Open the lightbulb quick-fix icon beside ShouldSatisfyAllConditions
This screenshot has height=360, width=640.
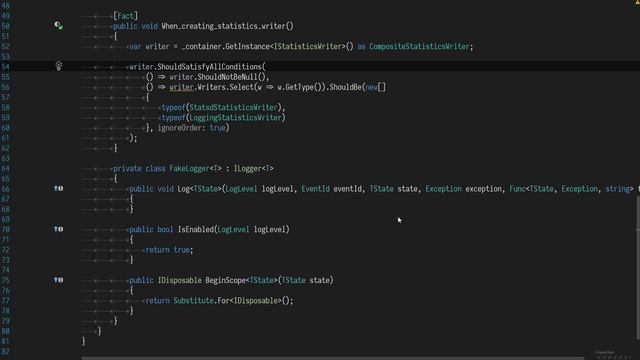(x=58, y=66)
